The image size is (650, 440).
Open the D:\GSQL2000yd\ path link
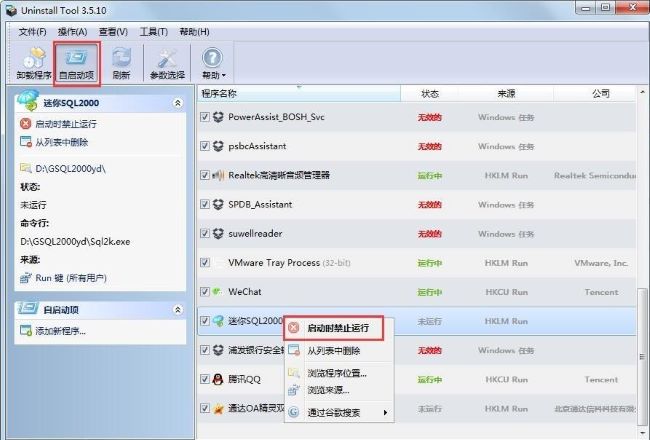70,169
